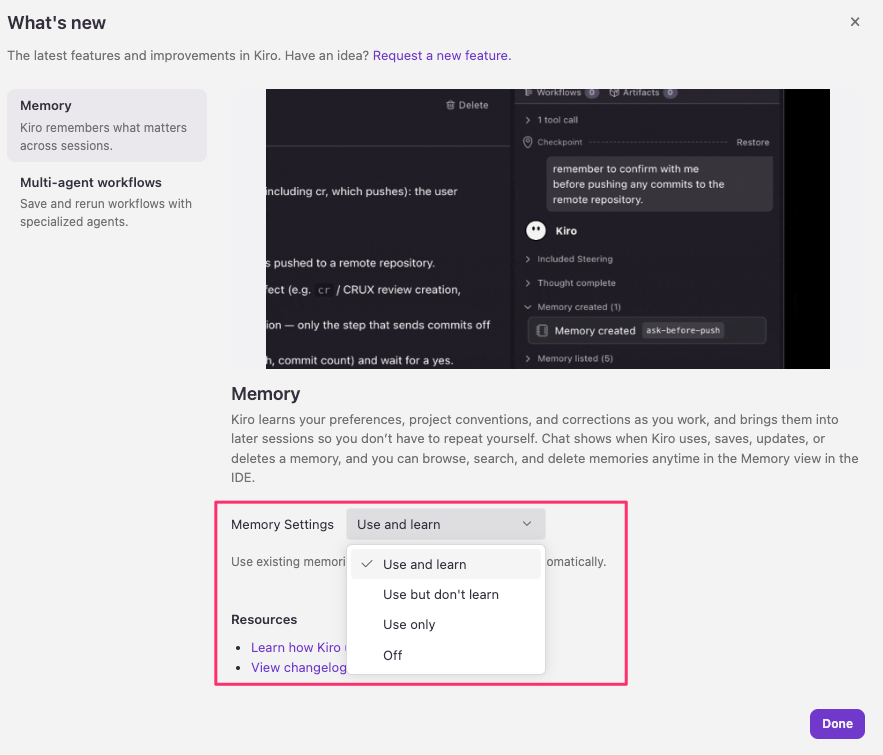Viewport: 883px width, 755px height.
Task: Click the ask-before-push memory tag
Action: point(683,330)
